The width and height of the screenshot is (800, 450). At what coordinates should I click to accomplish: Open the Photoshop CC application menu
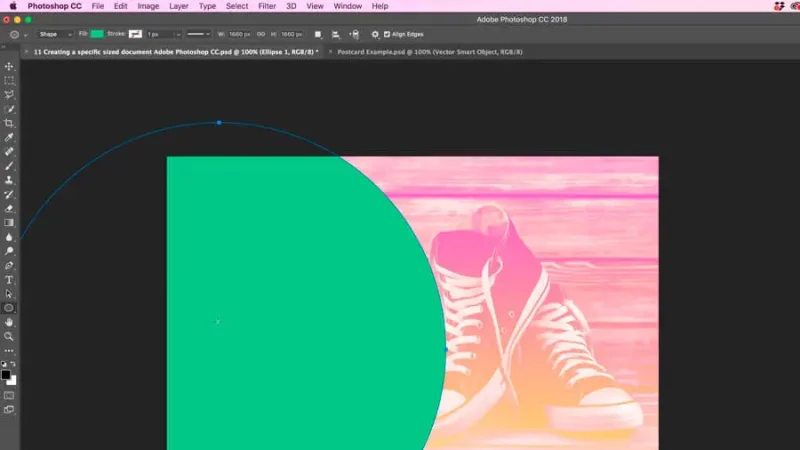[x=54, y=6]
